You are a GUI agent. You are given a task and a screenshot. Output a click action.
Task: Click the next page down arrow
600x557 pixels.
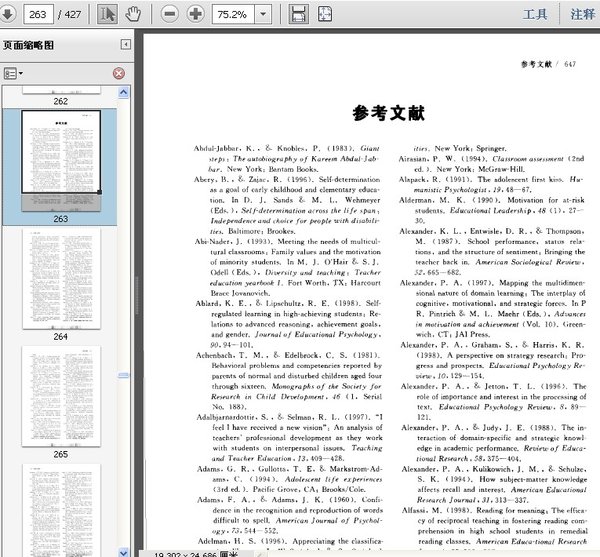pyautogui.click(x=10, y=14)
